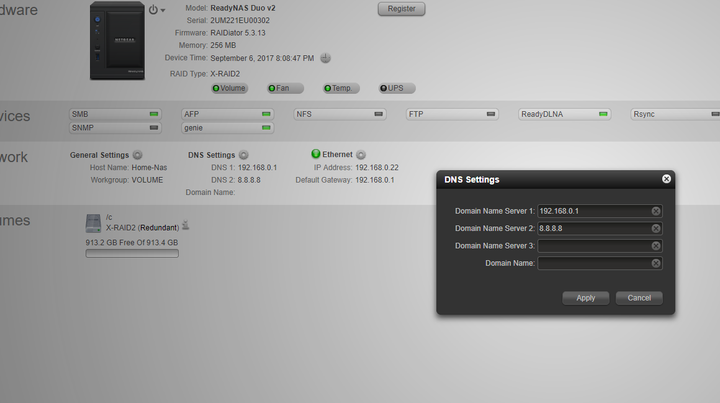Click the RAID Type X-RAID2 value
Viewport: 720px width, 403px height.
(x=225, y=74)
